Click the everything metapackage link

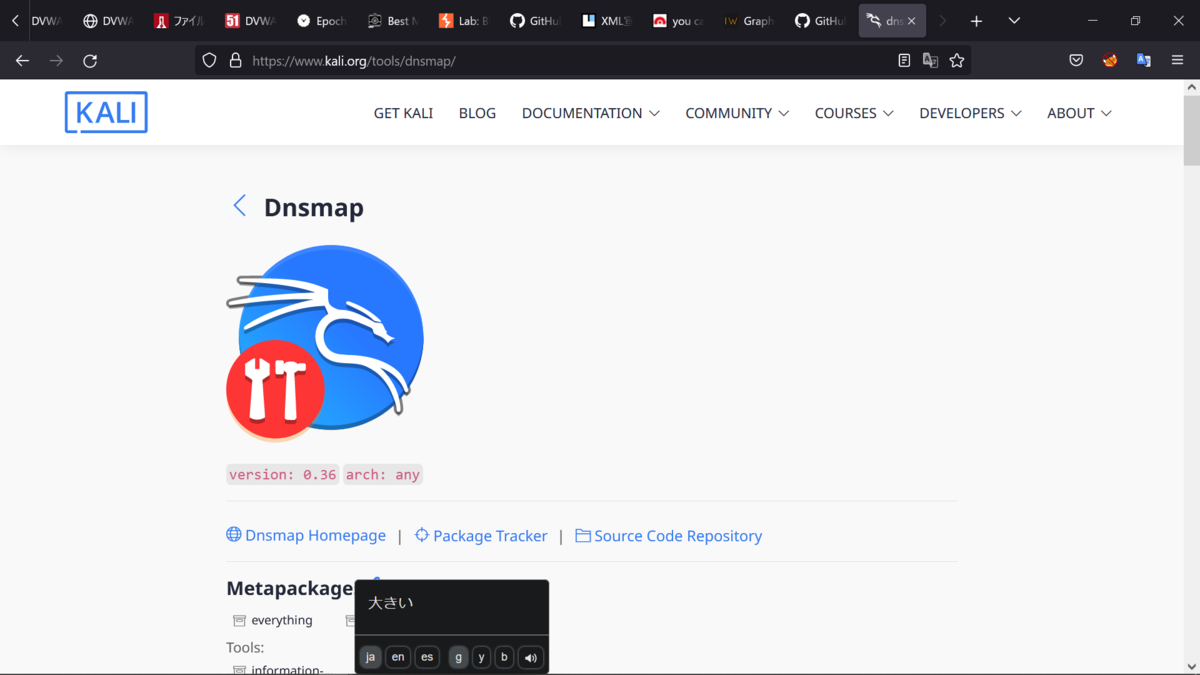[282, 621]
